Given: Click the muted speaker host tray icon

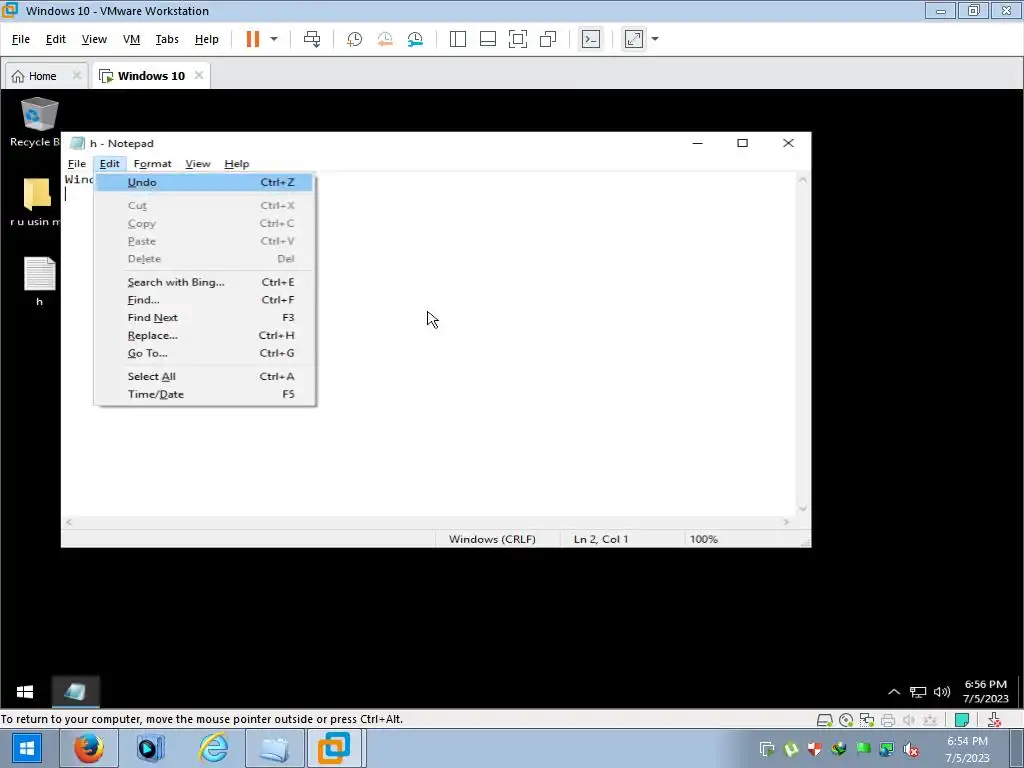Looking at the screenshot, I should pyautogui.click(x=911, y=749).
